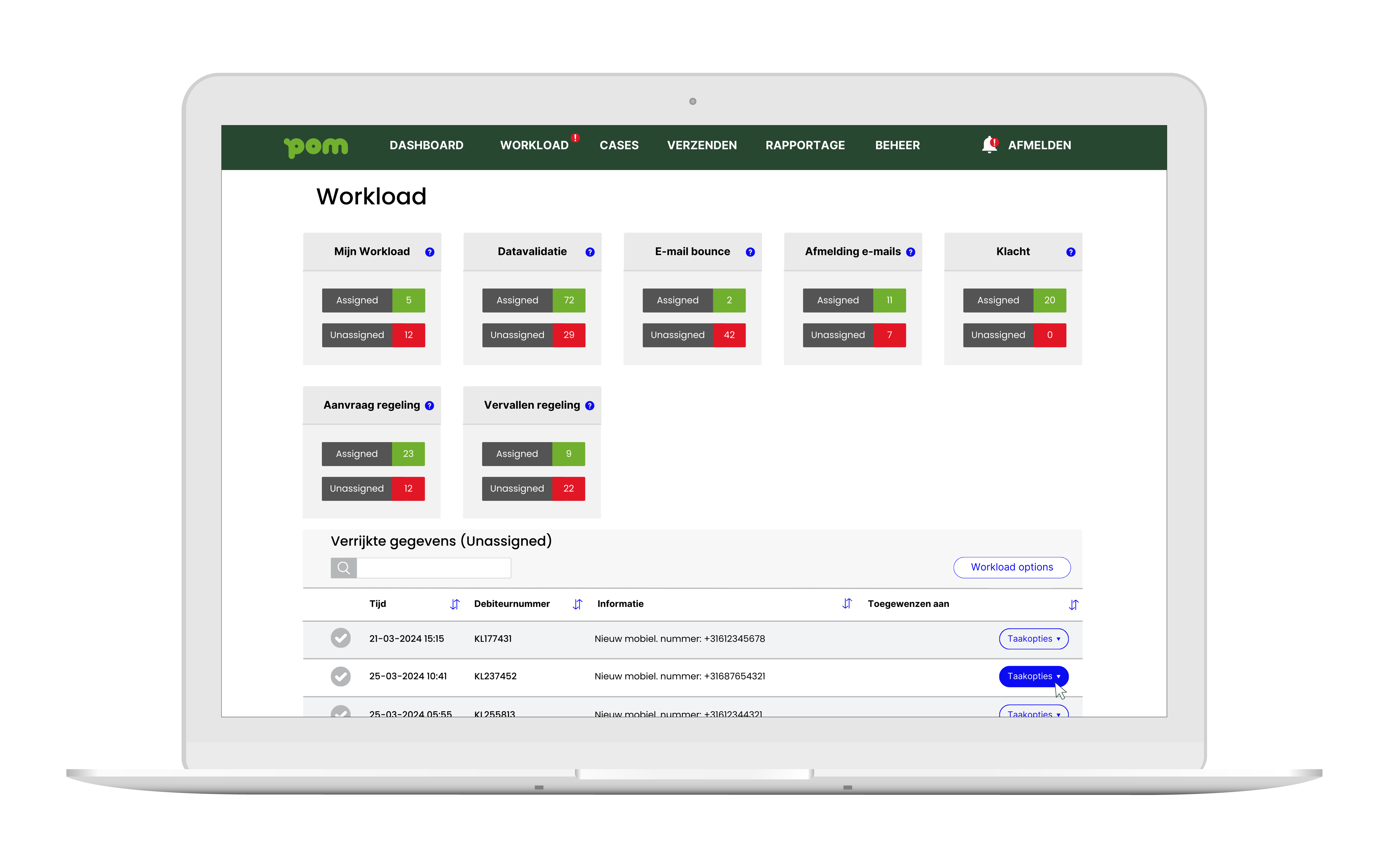Click info ending +31612345678
Viewport: 1389px width, 868px height.
680,639
